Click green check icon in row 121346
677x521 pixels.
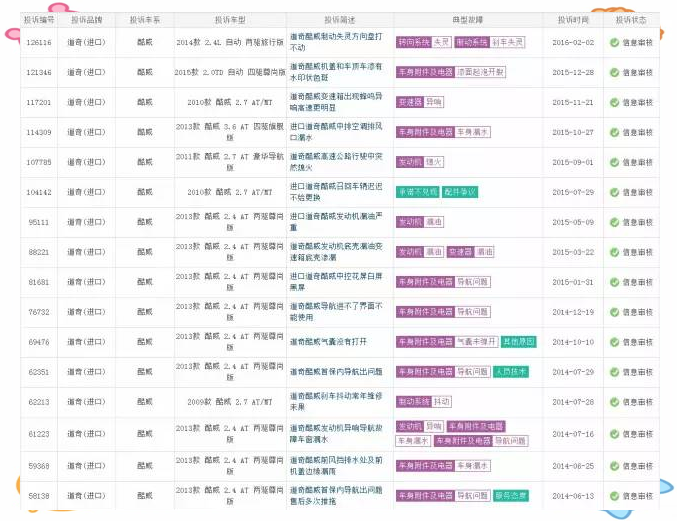(x=614, y=73)
